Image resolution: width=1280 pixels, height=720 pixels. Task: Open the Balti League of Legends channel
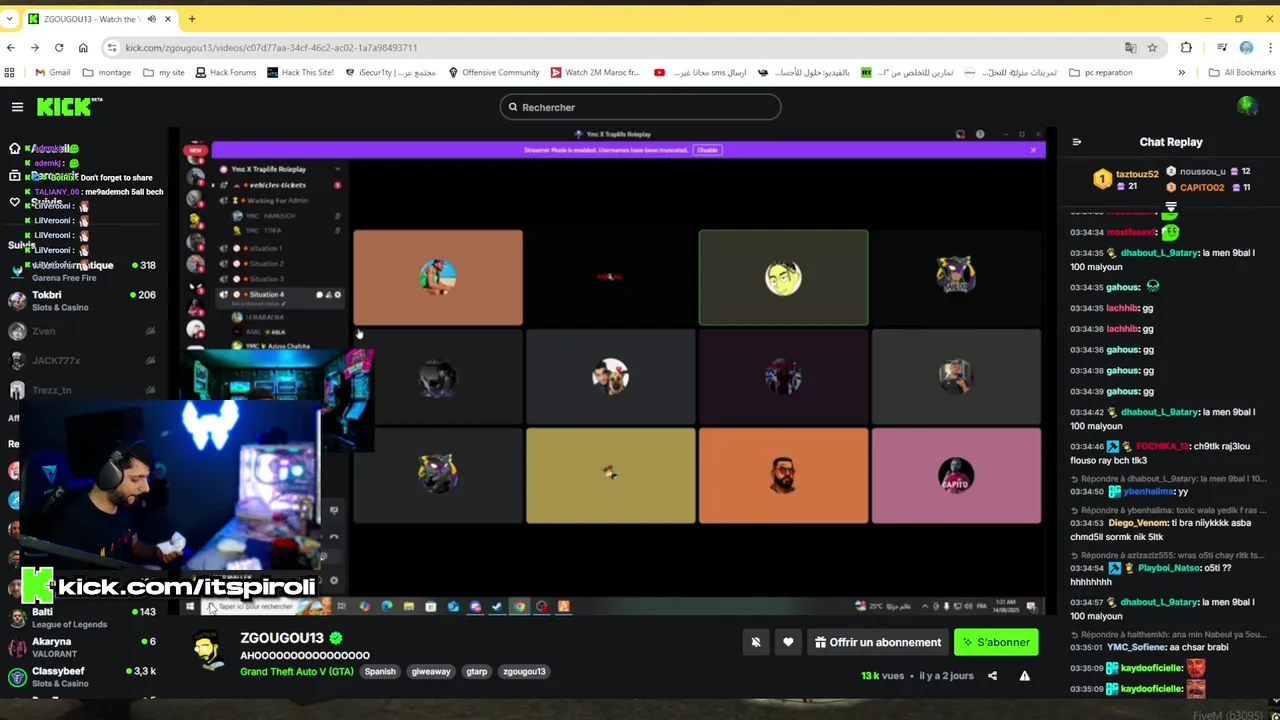82,617
